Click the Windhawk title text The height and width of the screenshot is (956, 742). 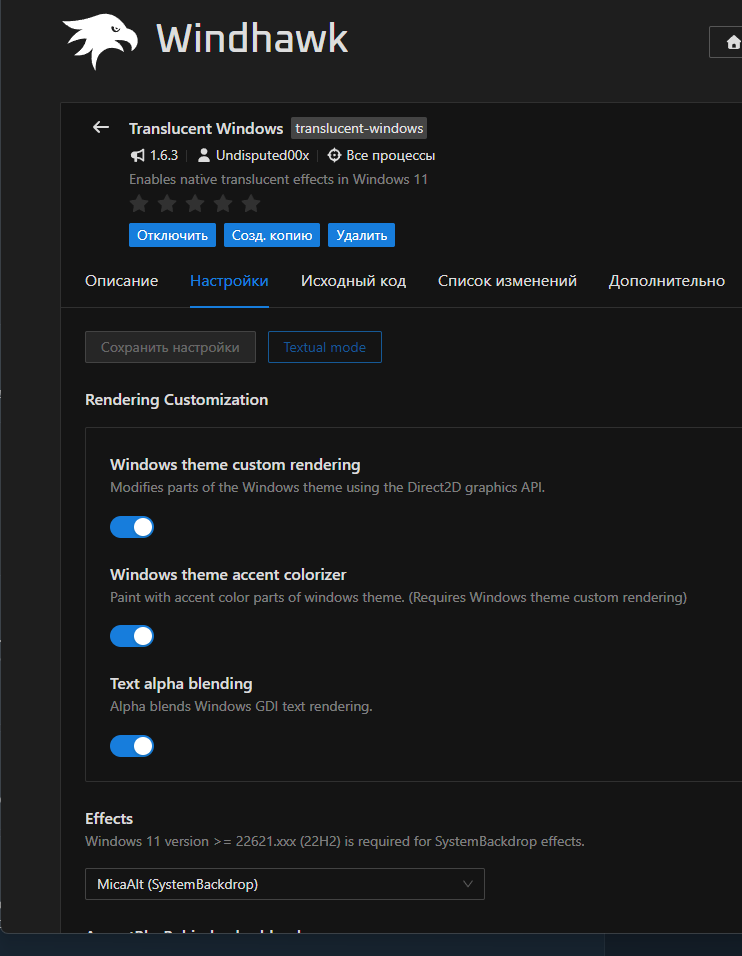(x=252, y=38)
